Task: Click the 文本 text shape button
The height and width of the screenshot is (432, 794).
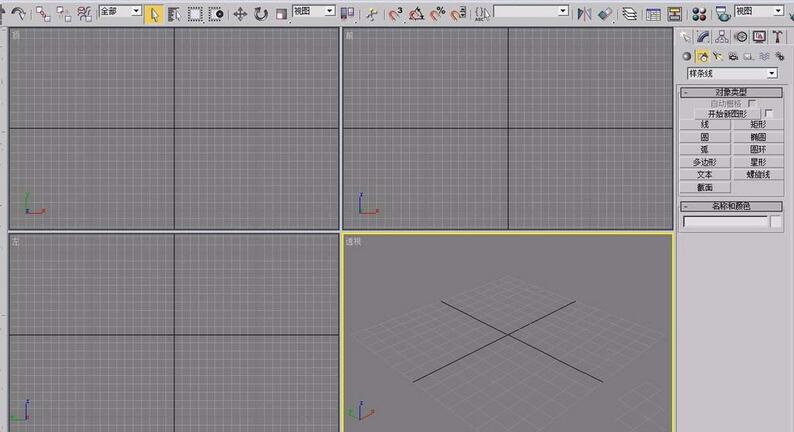Action: (x=705, y=175)
